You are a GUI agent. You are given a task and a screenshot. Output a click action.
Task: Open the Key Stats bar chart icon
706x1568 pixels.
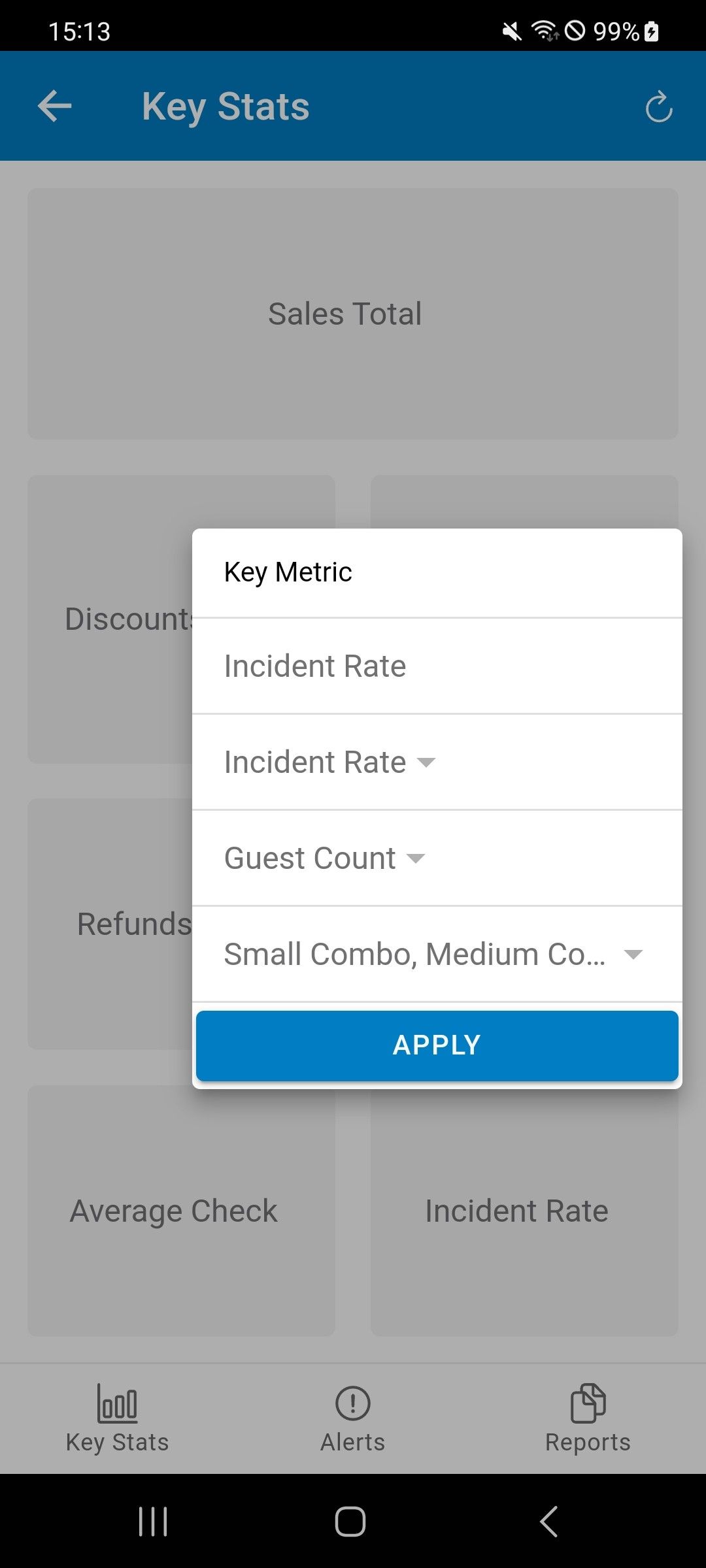pos(117,1403)
